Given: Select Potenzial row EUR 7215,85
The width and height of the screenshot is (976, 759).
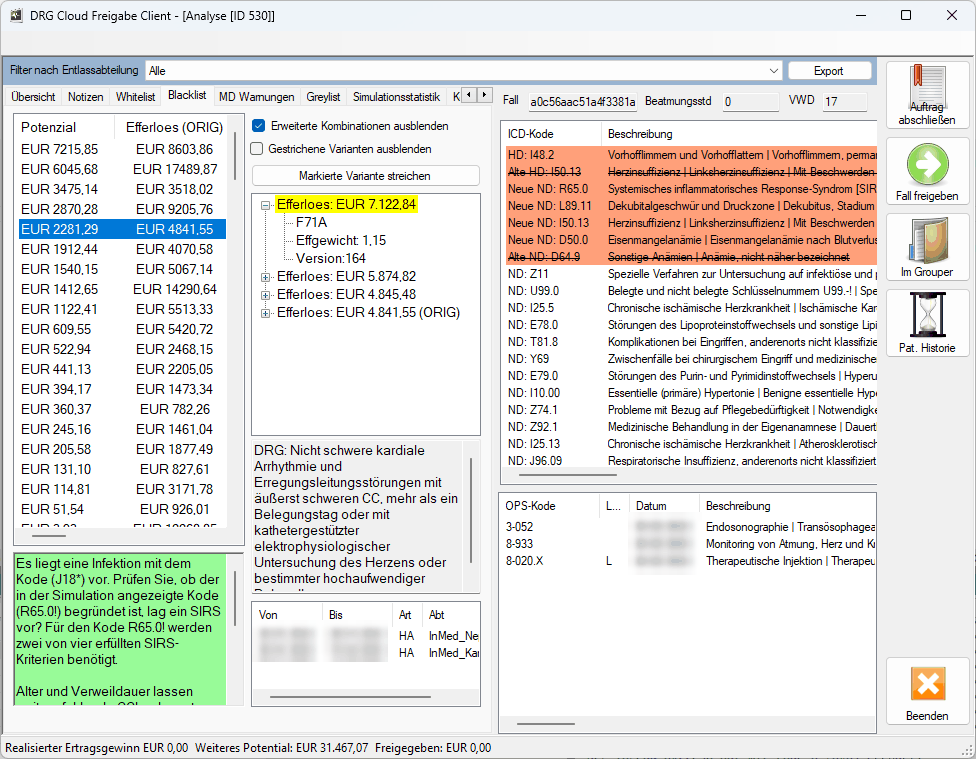Looking at the screenshot, I should (x=122, y=149).
